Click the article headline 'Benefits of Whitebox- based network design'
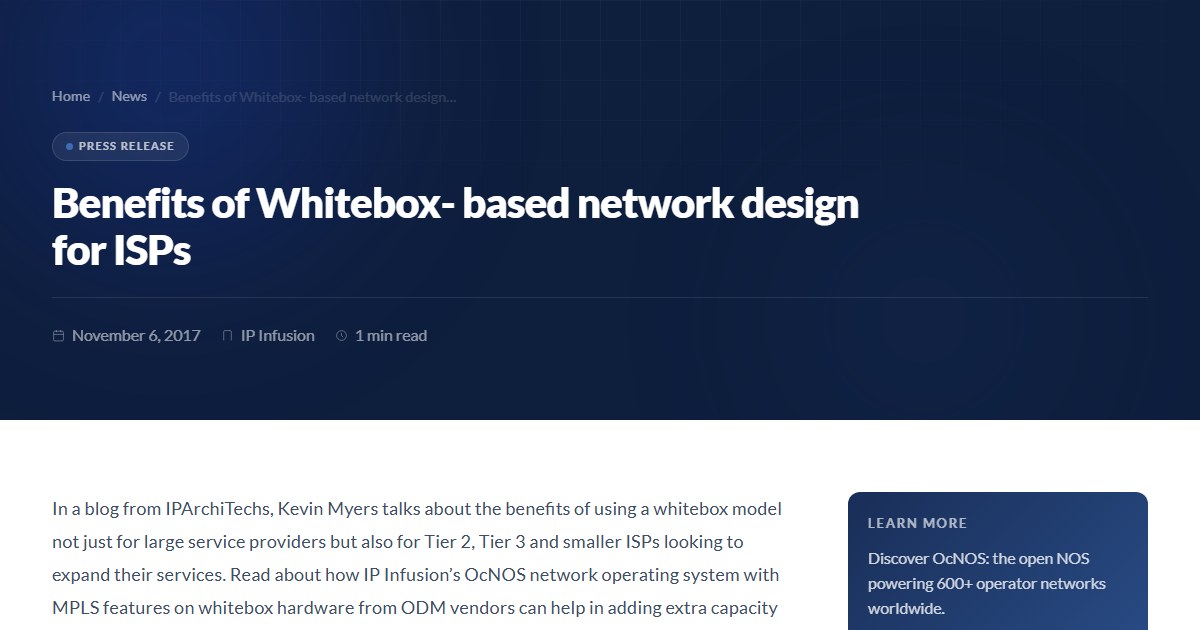The width and height of the screenshot is (1200, 630). (x=455, y=227)
